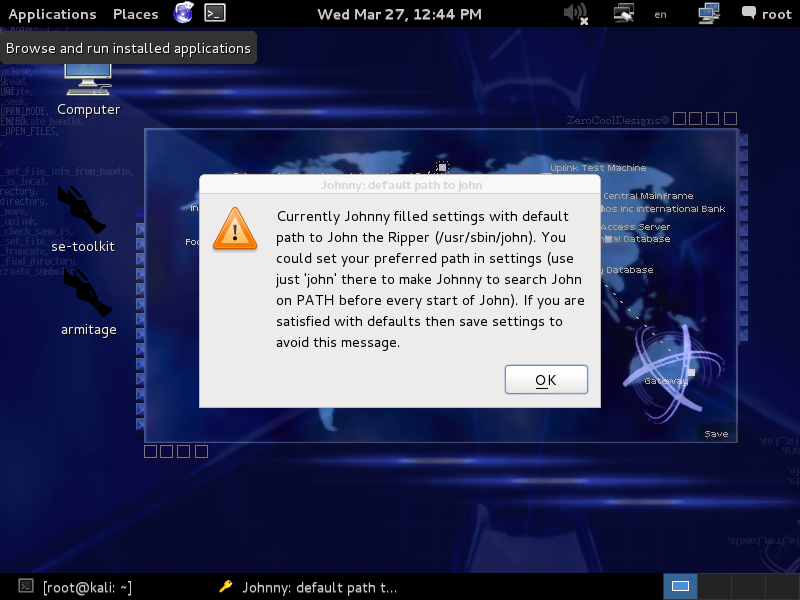Image resolution: width=800 pixels, height=600 pixels.
Task: Open the 'en' keyboard layout indicator
Action: 660,15
